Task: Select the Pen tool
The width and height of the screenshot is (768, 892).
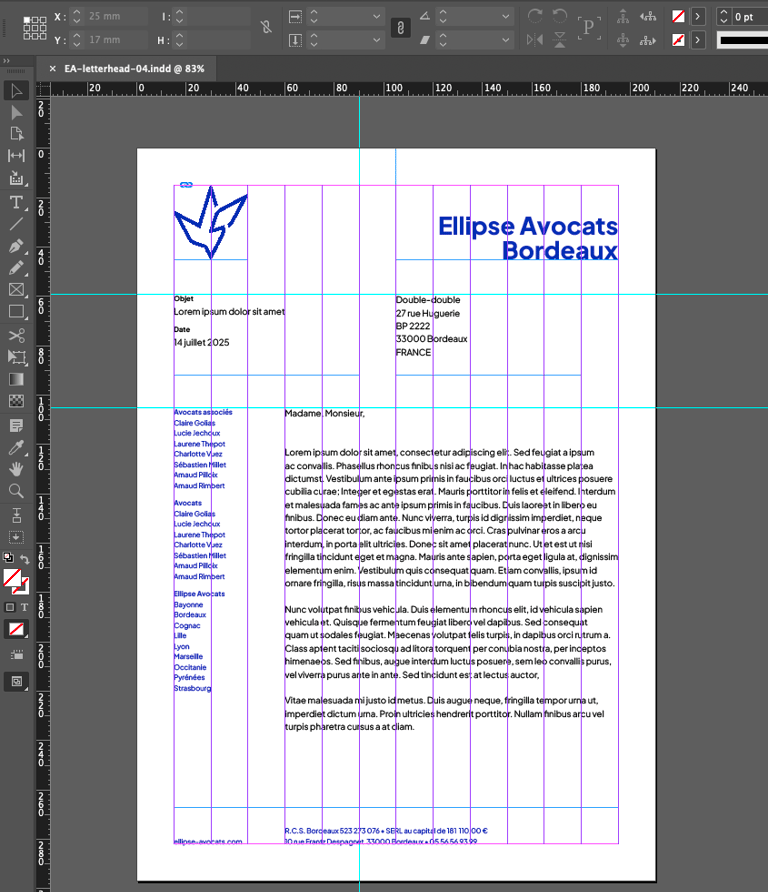Action: (16, 246)
